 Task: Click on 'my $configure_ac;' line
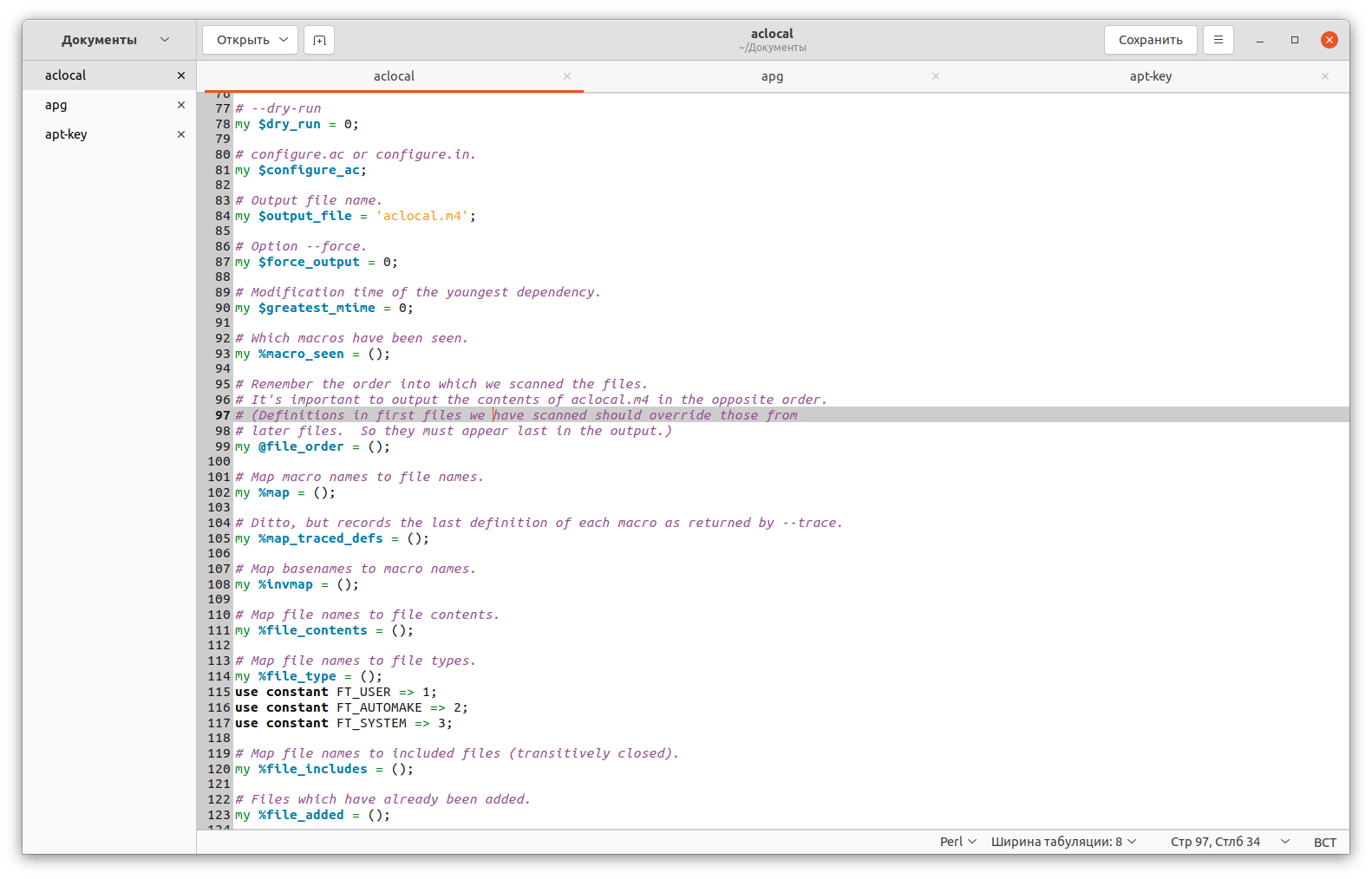click(301, 170)
